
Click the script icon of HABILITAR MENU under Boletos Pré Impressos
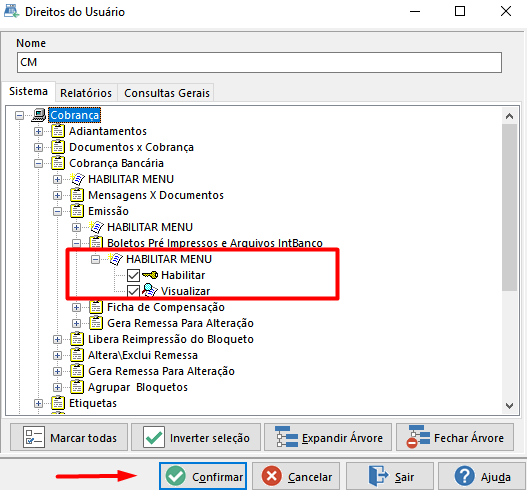[116, 259]
